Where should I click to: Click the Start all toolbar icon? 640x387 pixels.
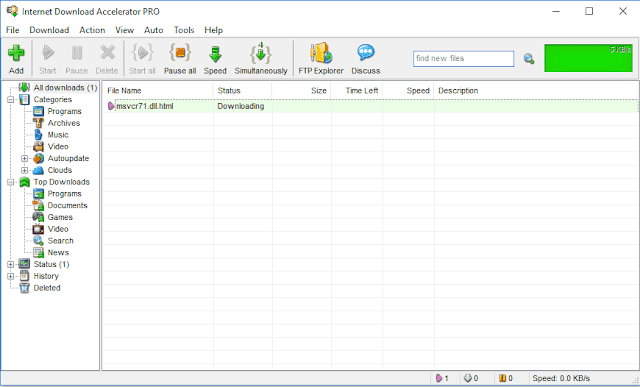click(142, 59)
